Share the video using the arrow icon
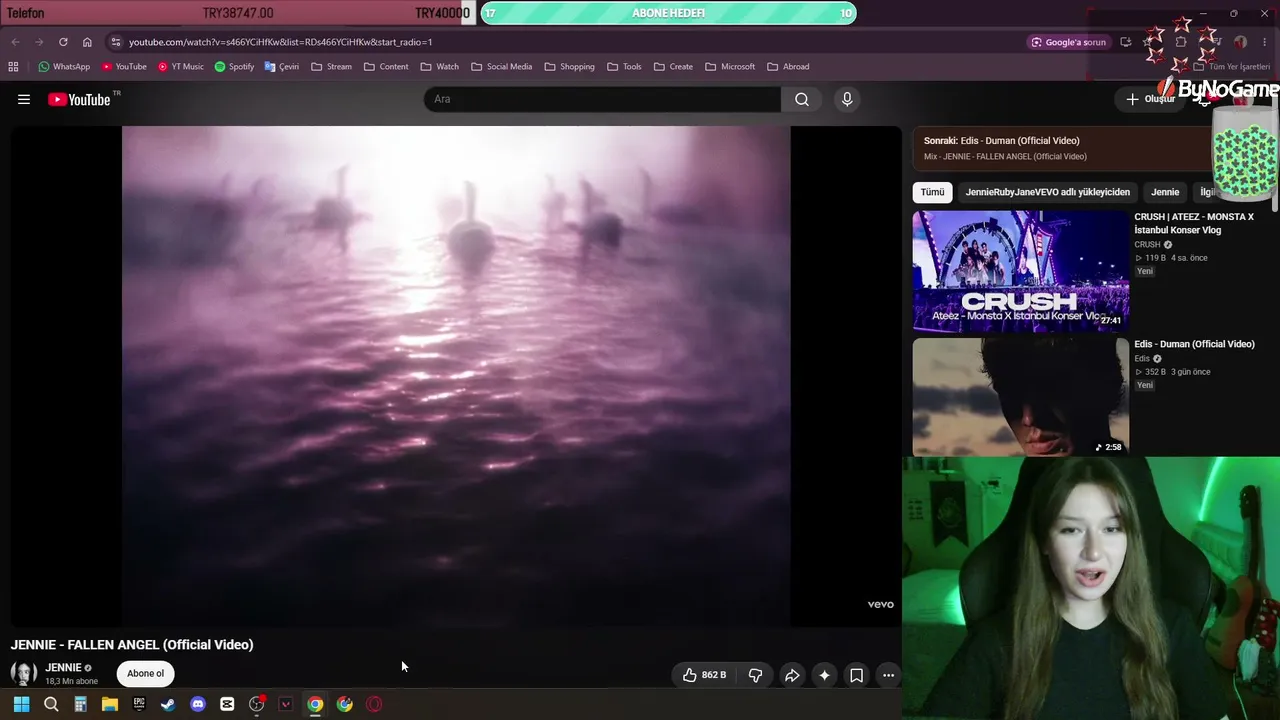The image size is (1280, 720). click(x=792, y=675)
